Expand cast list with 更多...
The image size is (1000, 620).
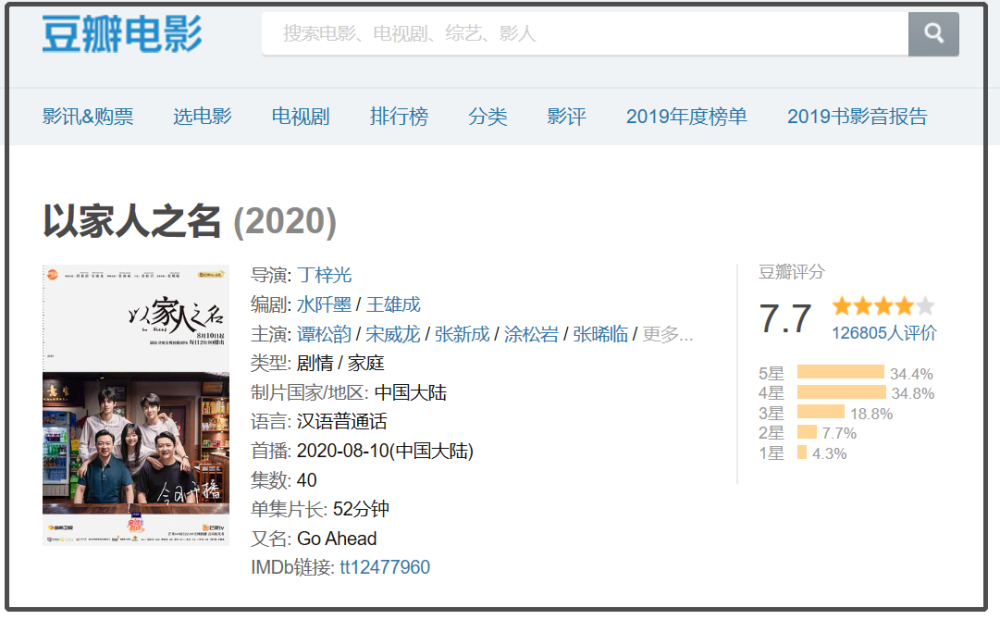pyautogui.click(x=667, y=334)
